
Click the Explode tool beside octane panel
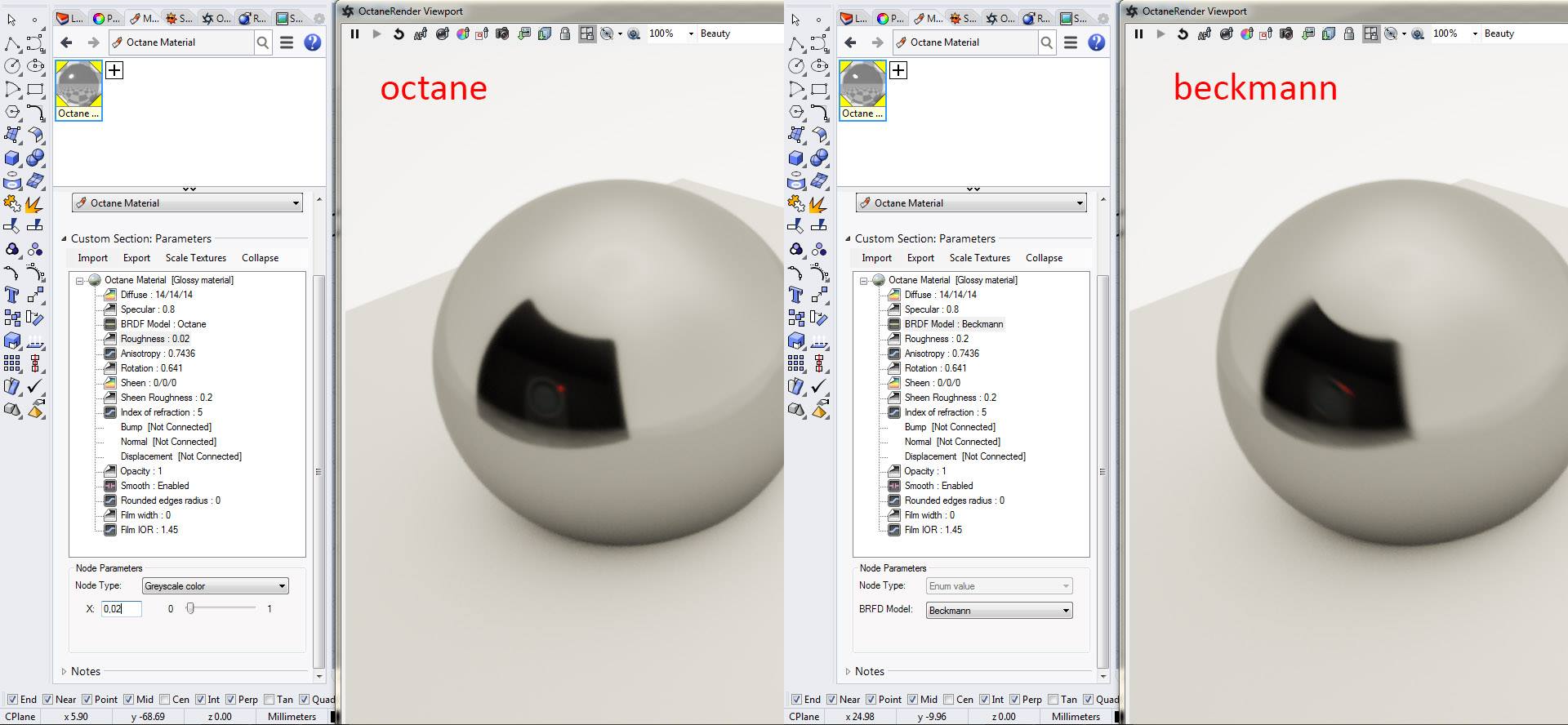(34, 203)
